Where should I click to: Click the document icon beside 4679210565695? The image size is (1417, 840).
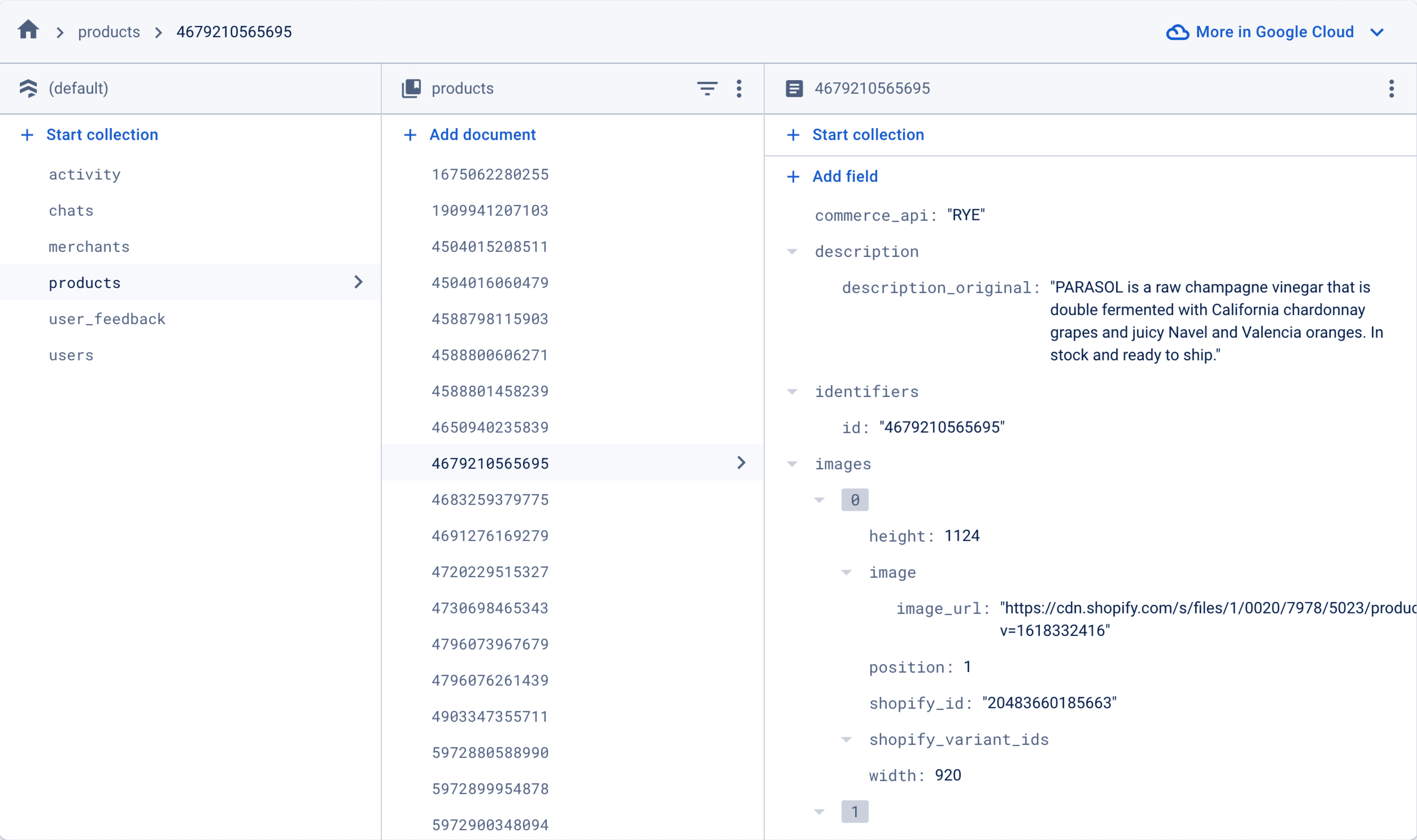click(794, 88)
